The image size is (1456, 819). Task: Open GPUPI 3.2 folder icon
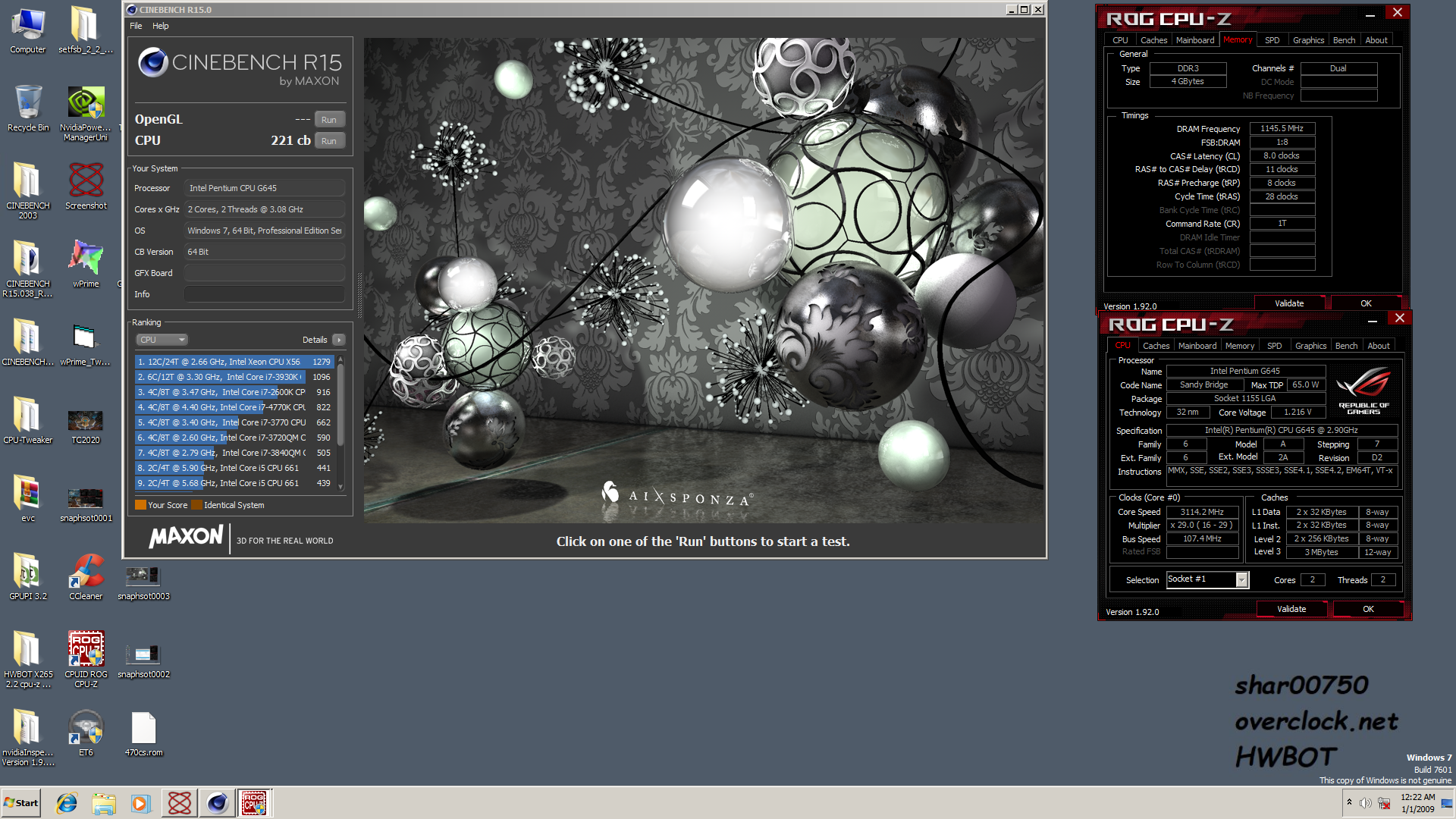pyautogui.click(x=28, y=576)
